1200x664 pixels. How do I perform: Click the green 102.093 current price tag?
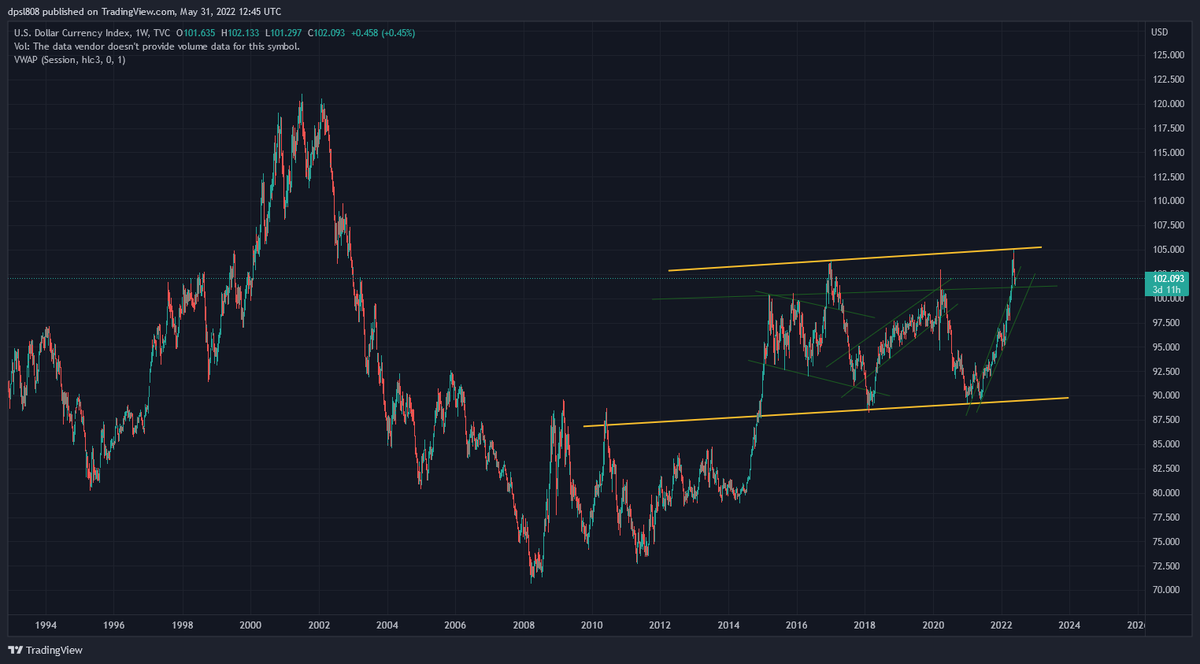[x=1168, y=280]
